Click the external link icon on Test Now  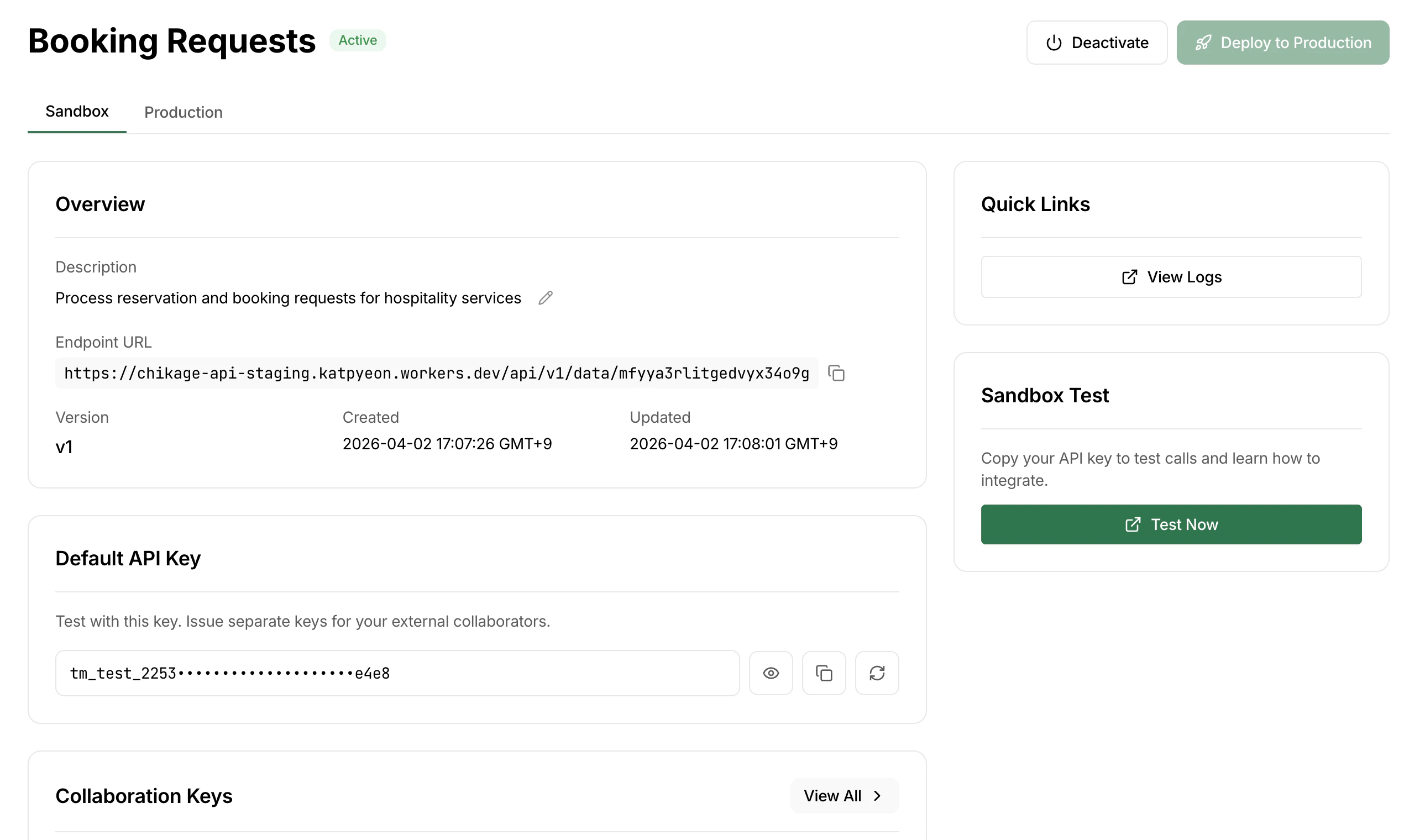(x=1132, y=524)
